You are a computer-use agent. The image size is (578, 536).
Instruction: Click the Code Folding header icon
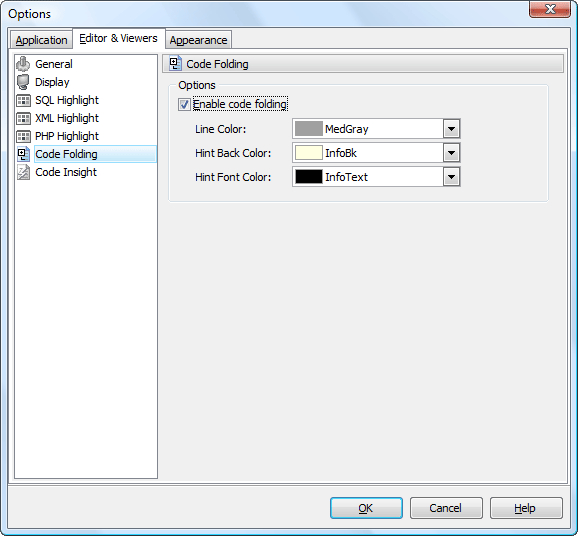(175, 63)
